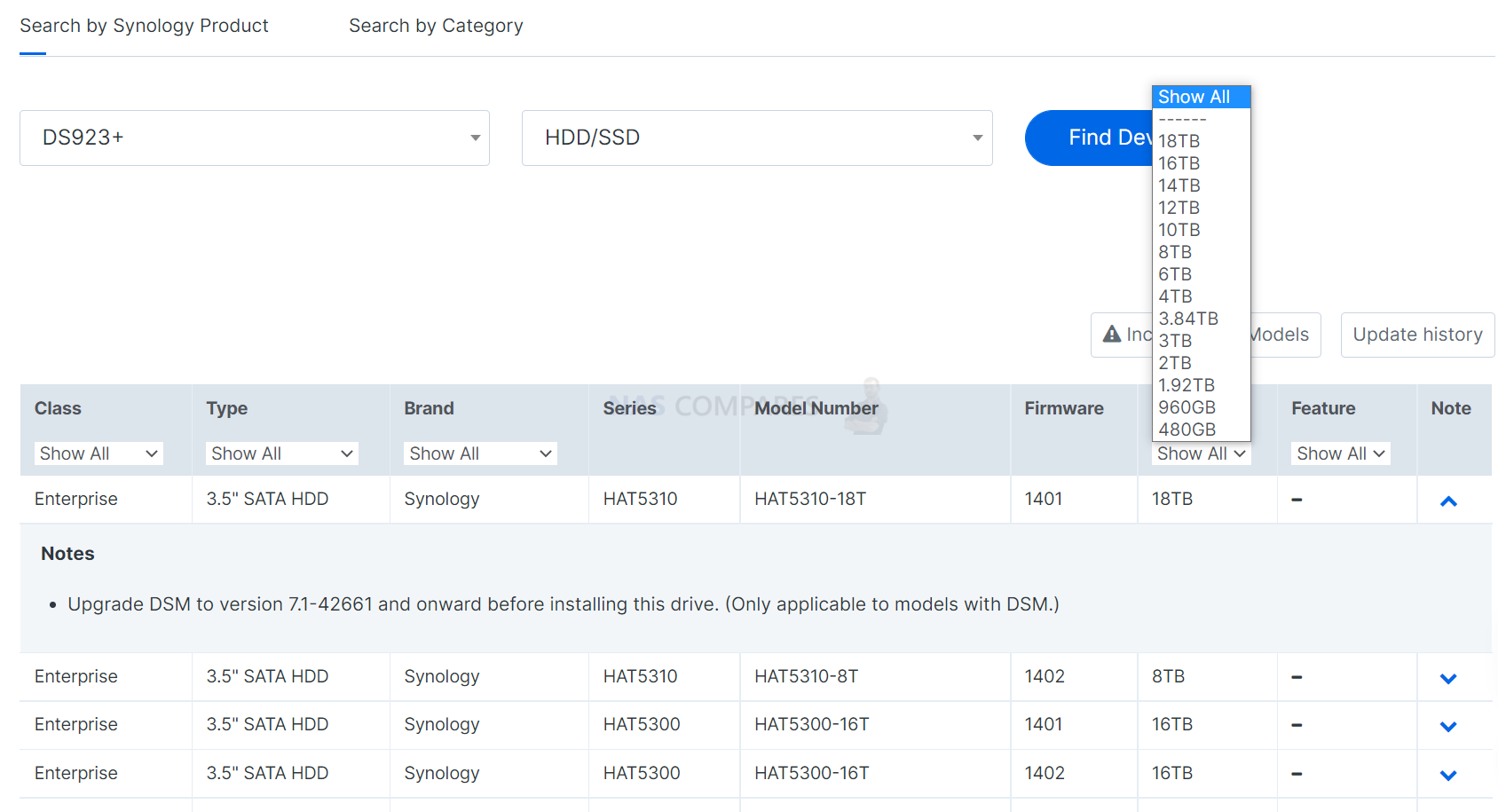1498x812 pixels.
Task: Choose 3.84TB from capacity list
Action: coord(1202,319)
